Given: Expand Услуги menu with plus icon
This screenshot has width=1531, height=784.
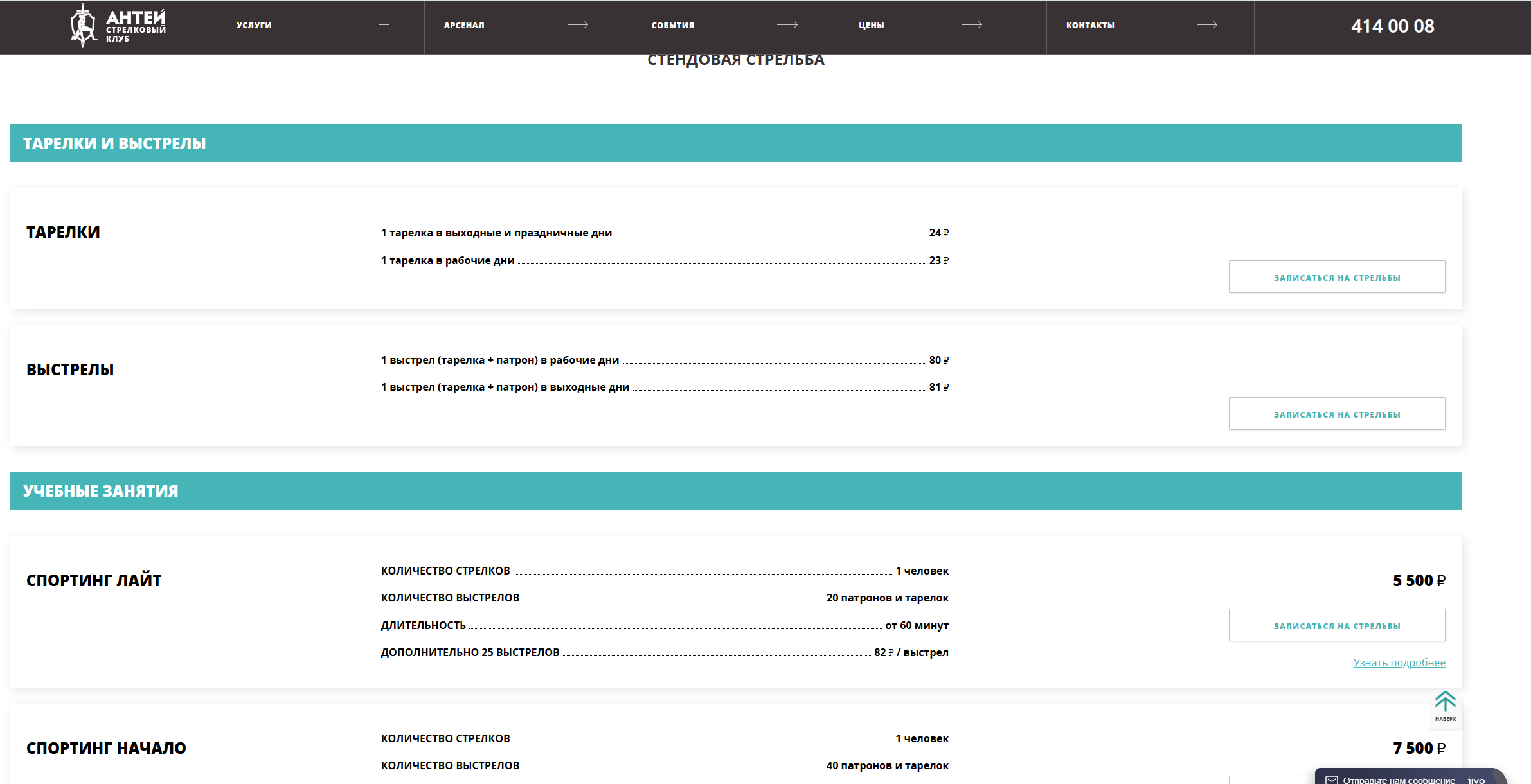Looking at the screenshot, I should (384, 25).
